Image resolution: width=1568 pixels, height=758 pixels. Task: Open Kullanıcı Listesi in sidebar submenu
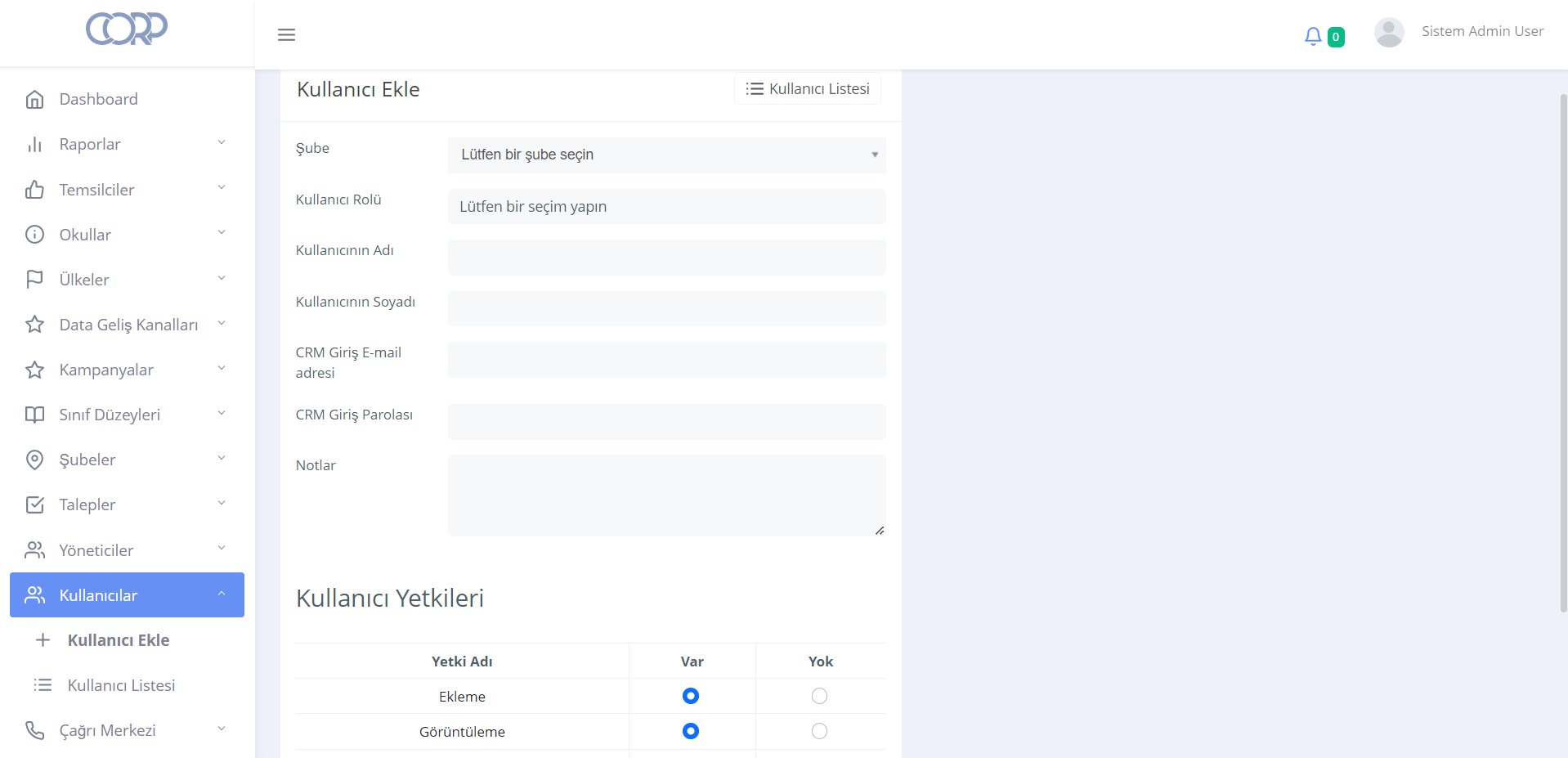pos(121,685)
